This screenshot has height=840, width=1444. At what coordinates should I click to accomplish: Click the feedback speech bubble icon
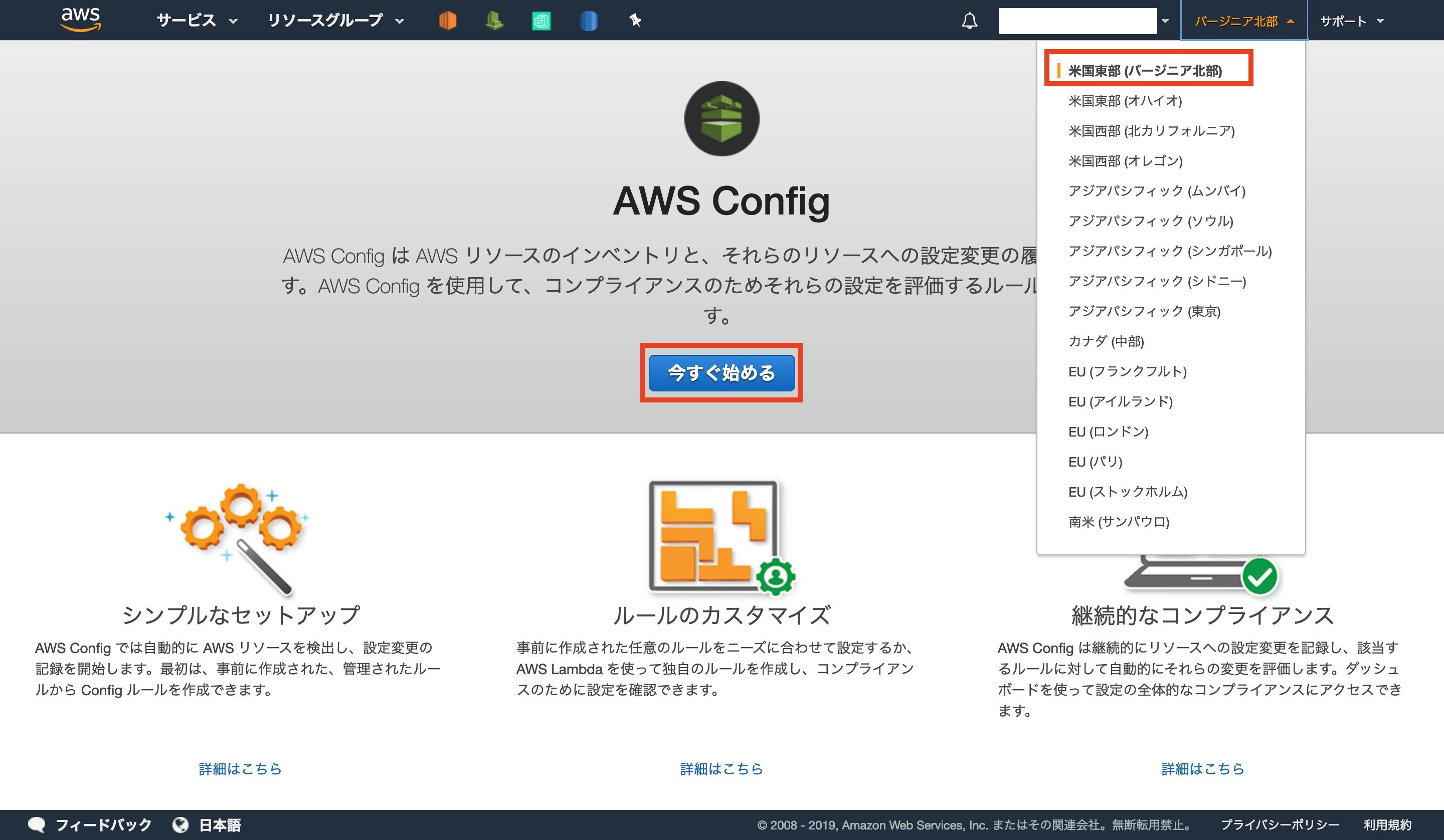click(37, 825)
